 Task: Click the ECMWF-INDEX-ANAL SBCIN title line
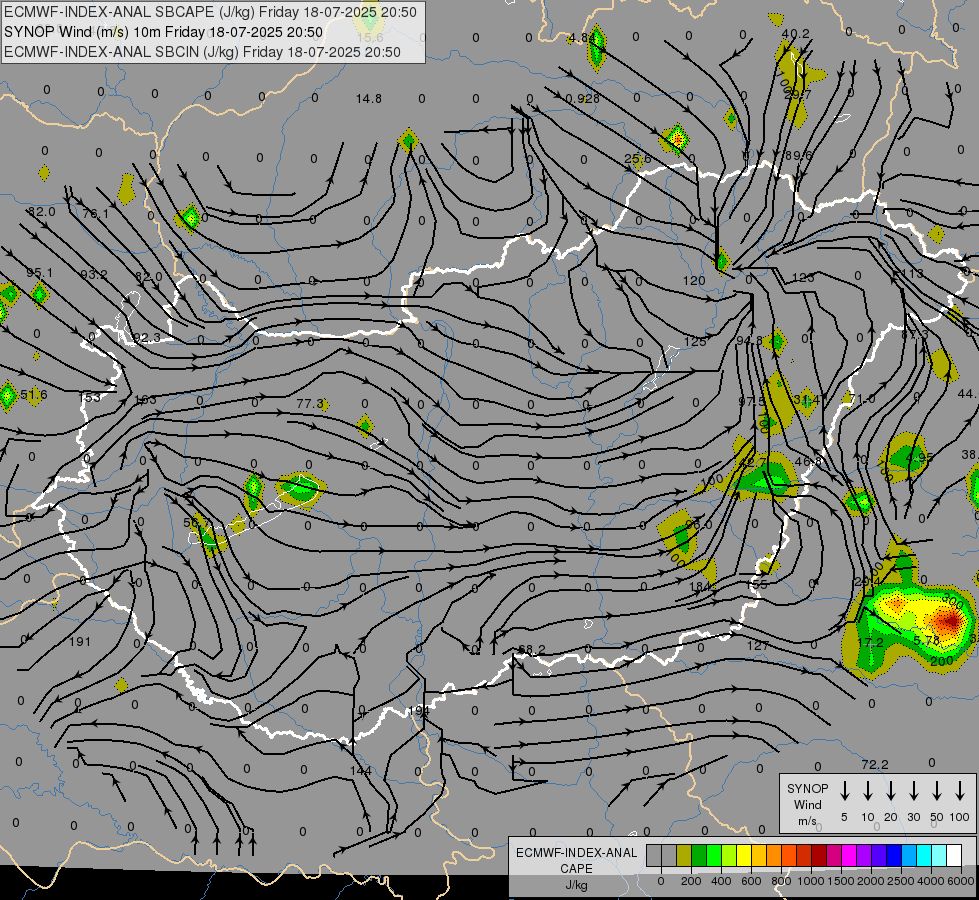(202, 52)
